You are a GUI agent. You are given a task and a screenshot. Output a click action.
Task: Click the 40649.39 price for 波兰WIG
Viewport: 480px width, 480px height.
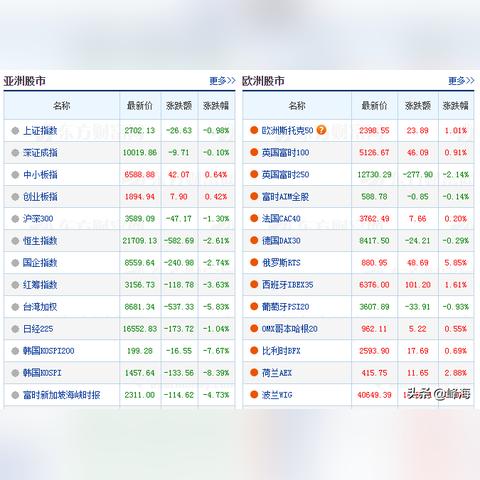click(x=374, y=395)
